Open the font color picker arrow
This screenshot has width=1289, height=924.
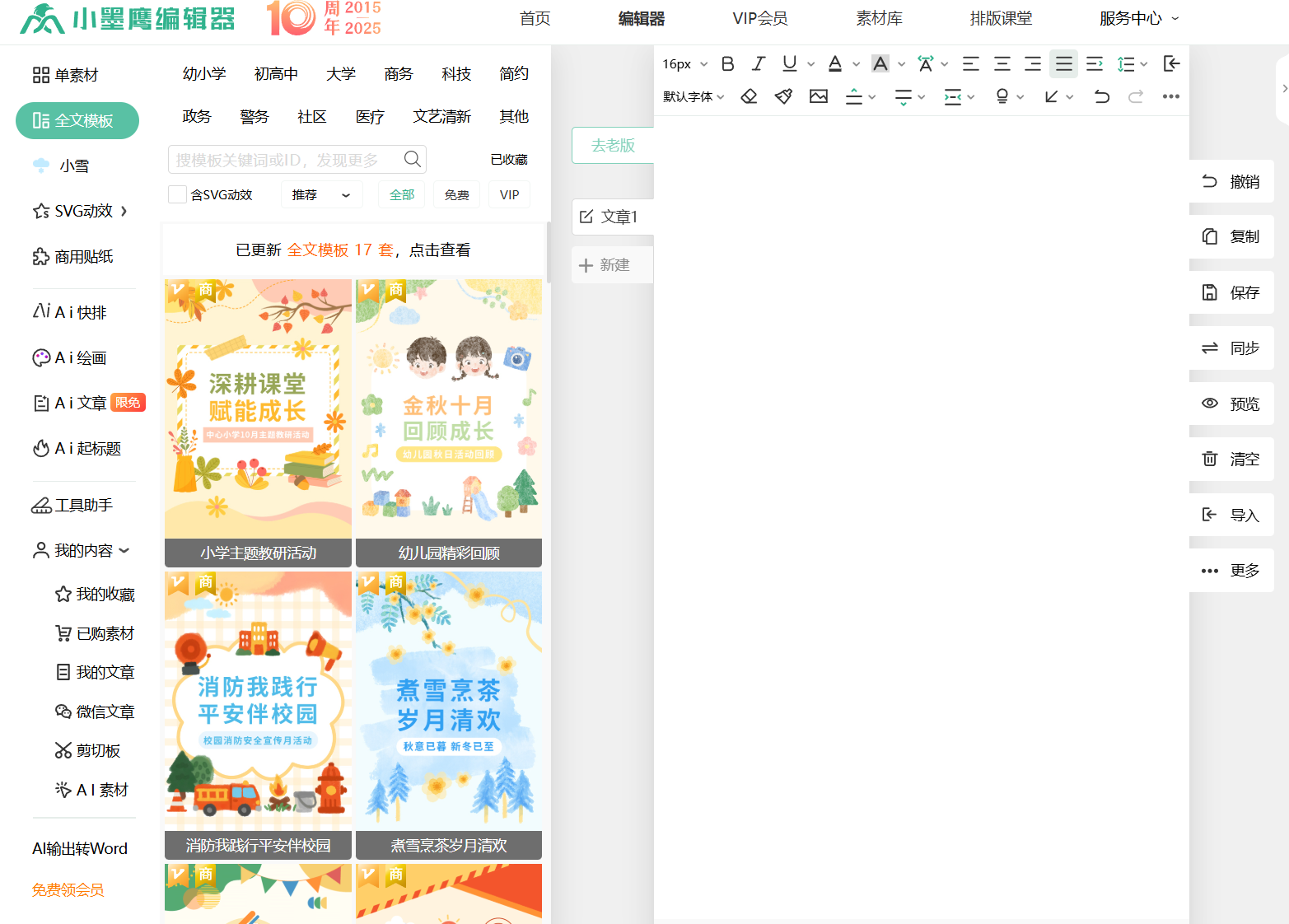[x=857, y=64]
